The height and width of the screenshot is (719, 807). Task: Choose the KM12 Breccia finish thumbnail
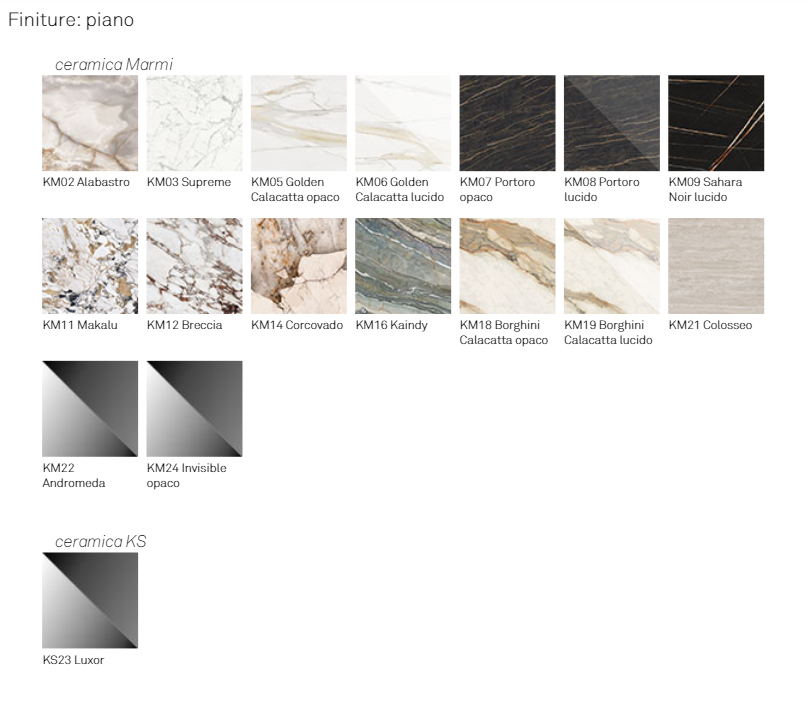click(x=194, y=266)
